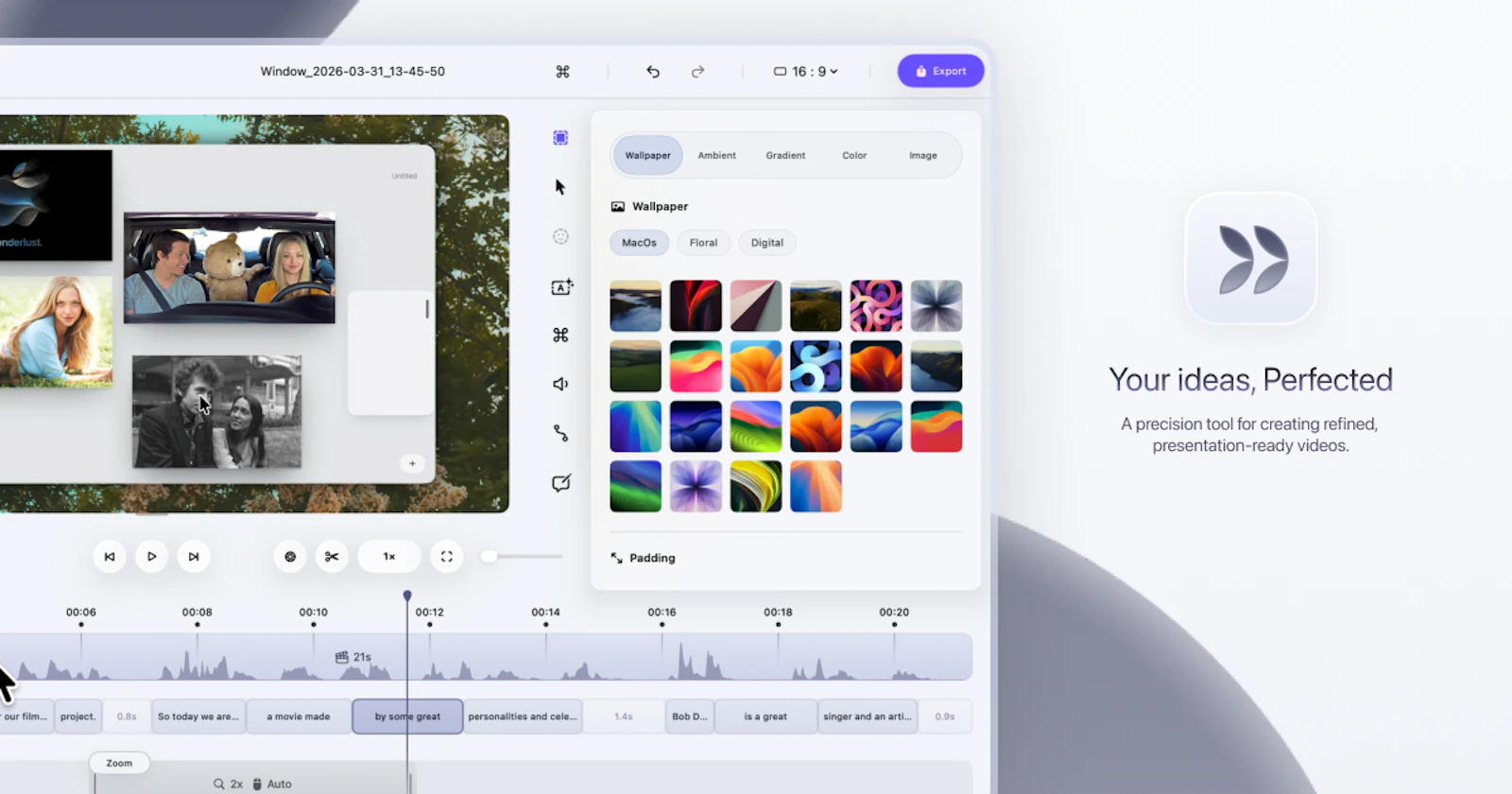Select the "Bob D..." caption segment
This screenshot has height=794, width=1512.
(690, 716)
